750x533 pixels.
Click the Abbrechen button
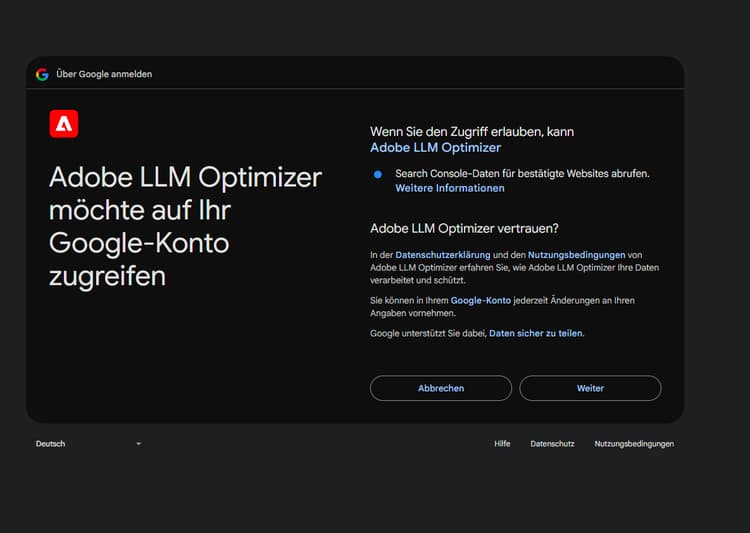pyautogui.click(x=441, y=388)
